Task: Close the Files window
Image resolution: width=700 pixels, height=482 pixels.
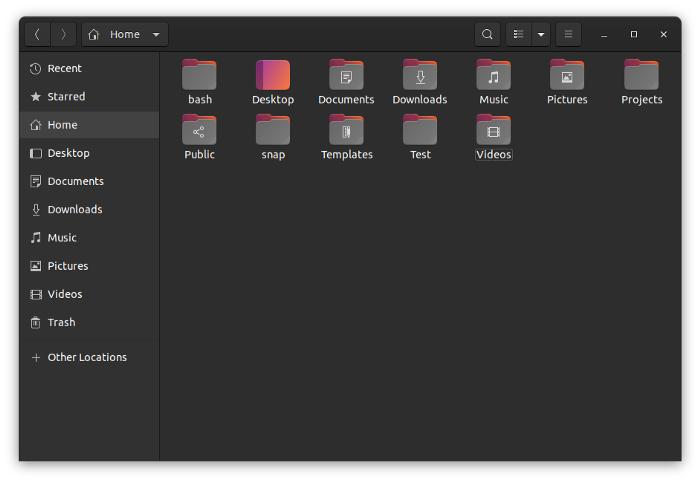Action: pos(664,34)
